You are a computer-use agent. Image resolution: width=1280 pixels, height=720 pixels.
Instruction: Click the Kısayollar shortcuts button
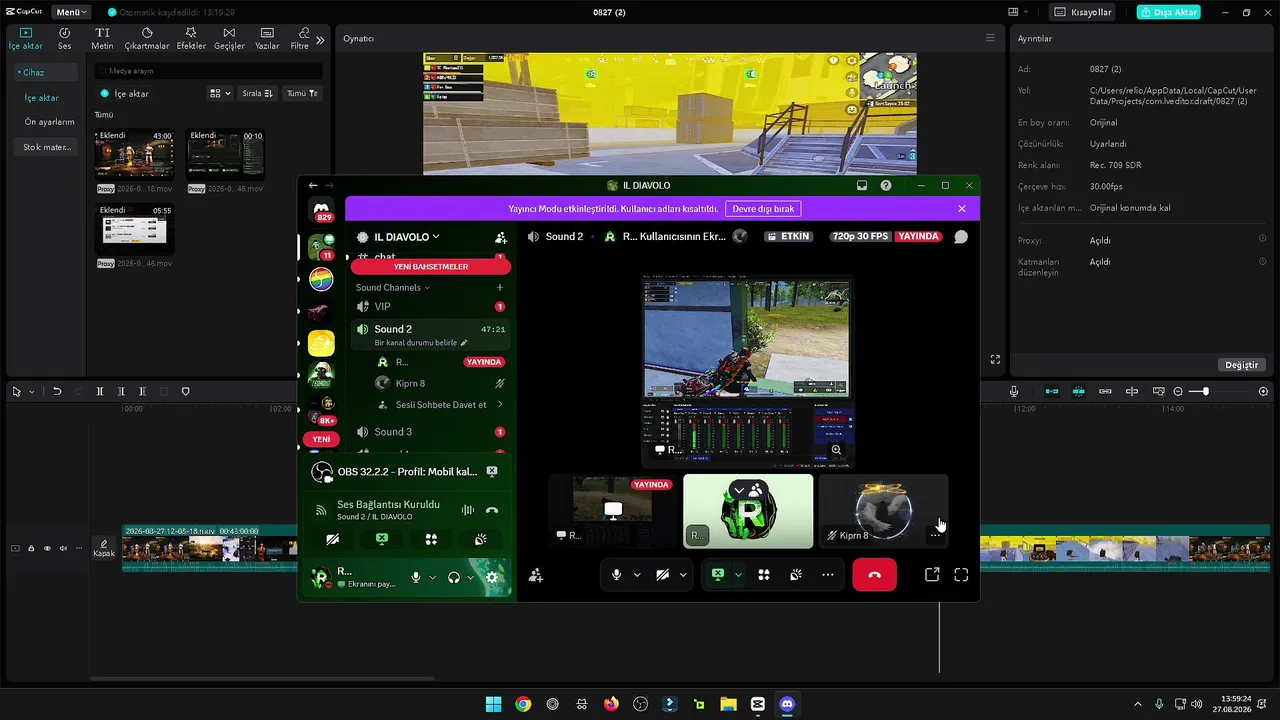1082,12
